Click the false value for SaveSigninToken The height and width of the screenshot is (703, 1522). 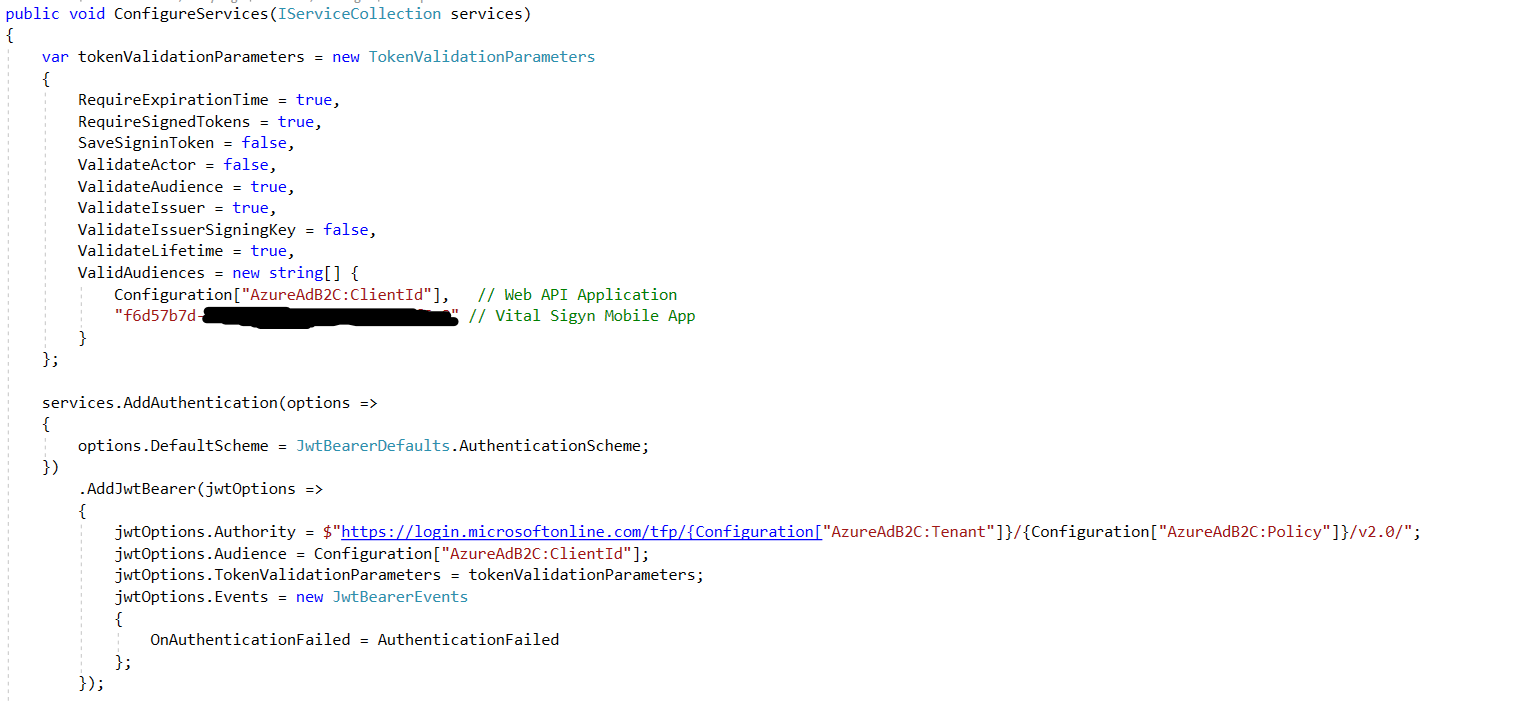(x=263, y=142)
